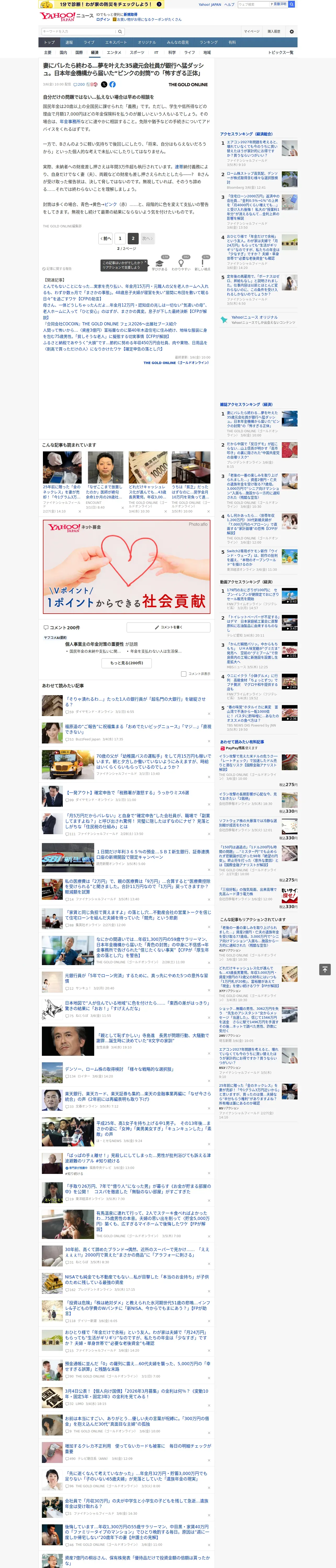
Task: Open the ランキング tab
Action: (x=209, y=42)
